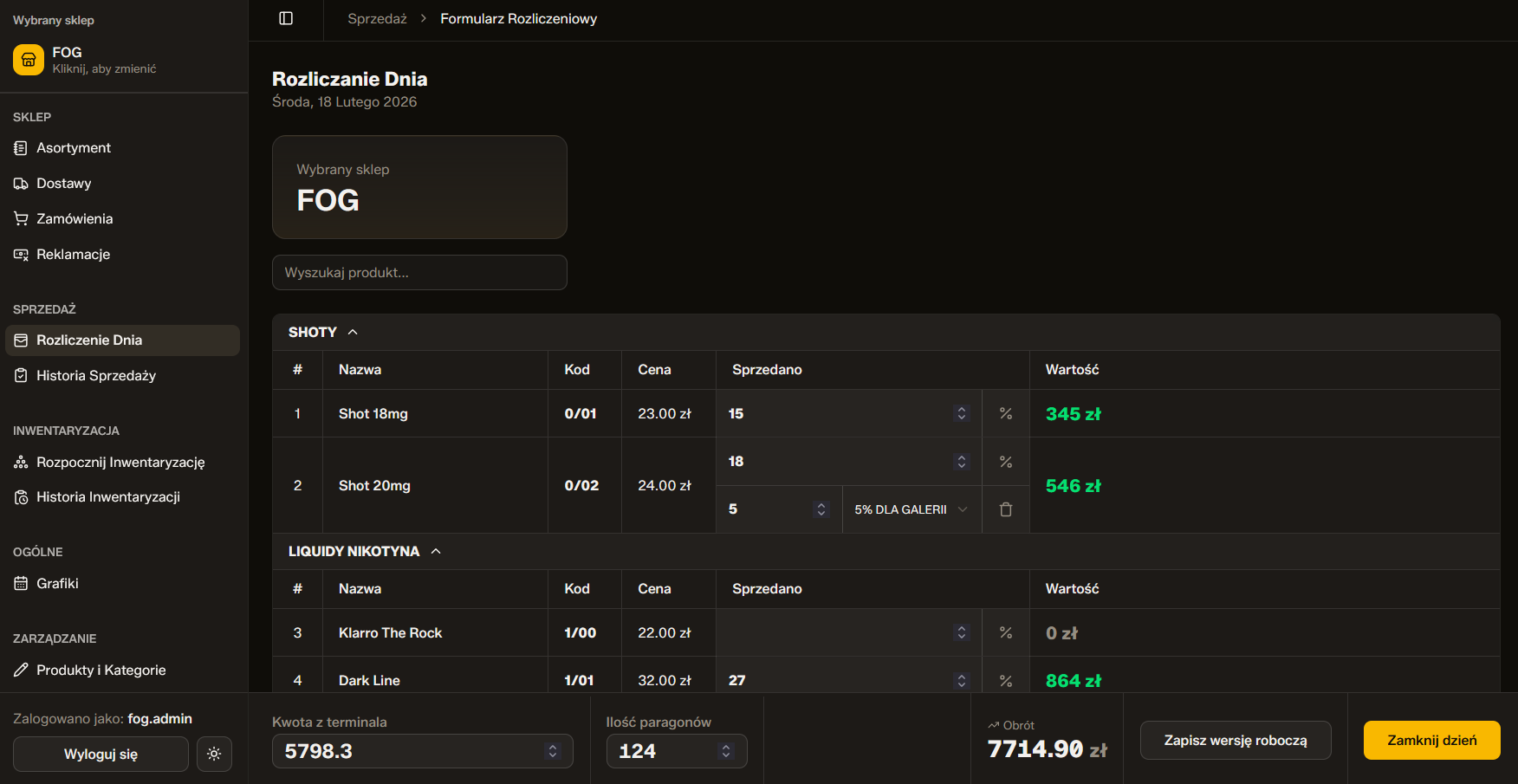Click percent discount icon for Klarro The Rock
Viewport: 1518px width, 784px height.
(x=1005, y=633)
